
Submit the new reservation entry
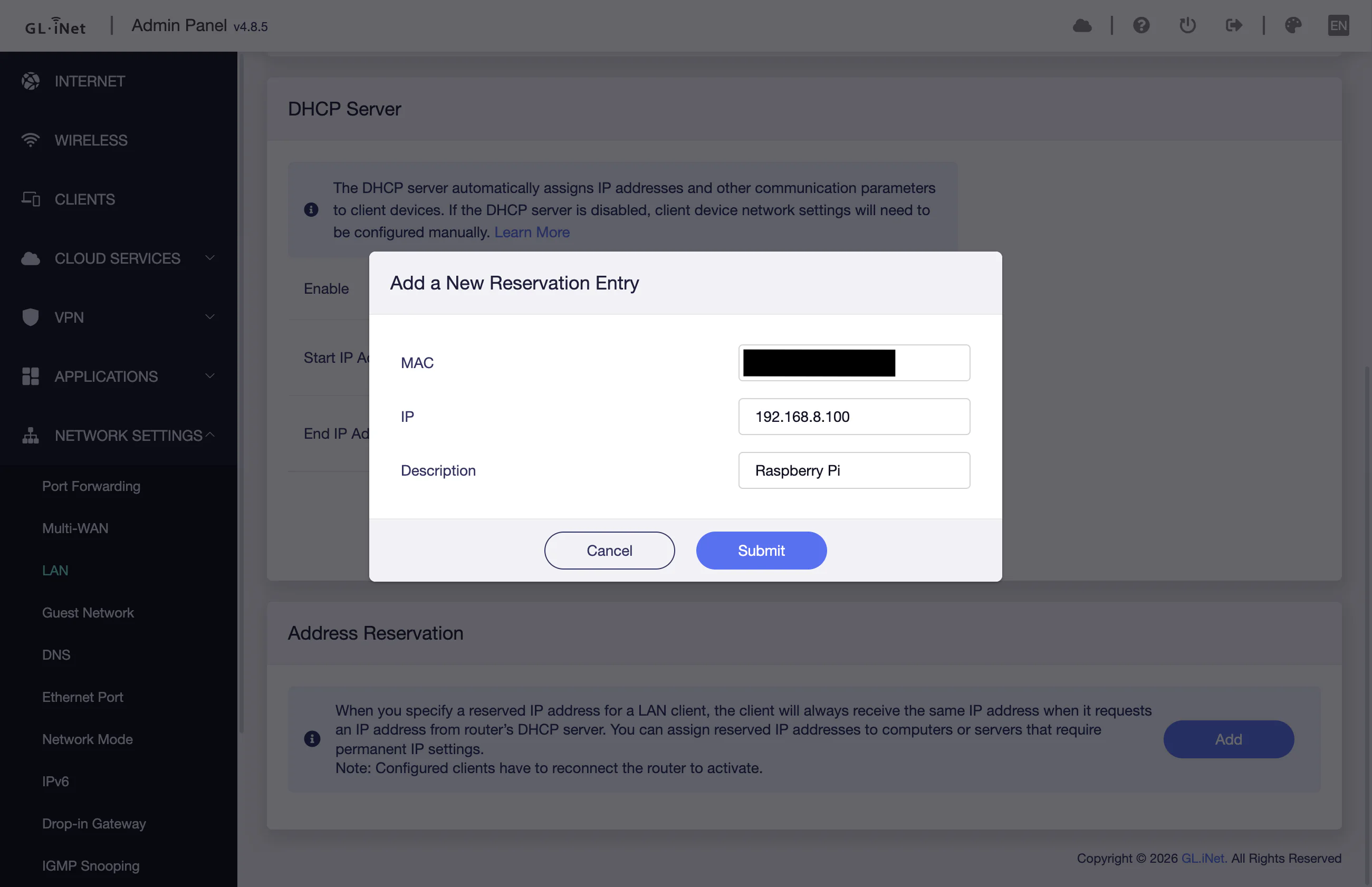click(761, 551)
